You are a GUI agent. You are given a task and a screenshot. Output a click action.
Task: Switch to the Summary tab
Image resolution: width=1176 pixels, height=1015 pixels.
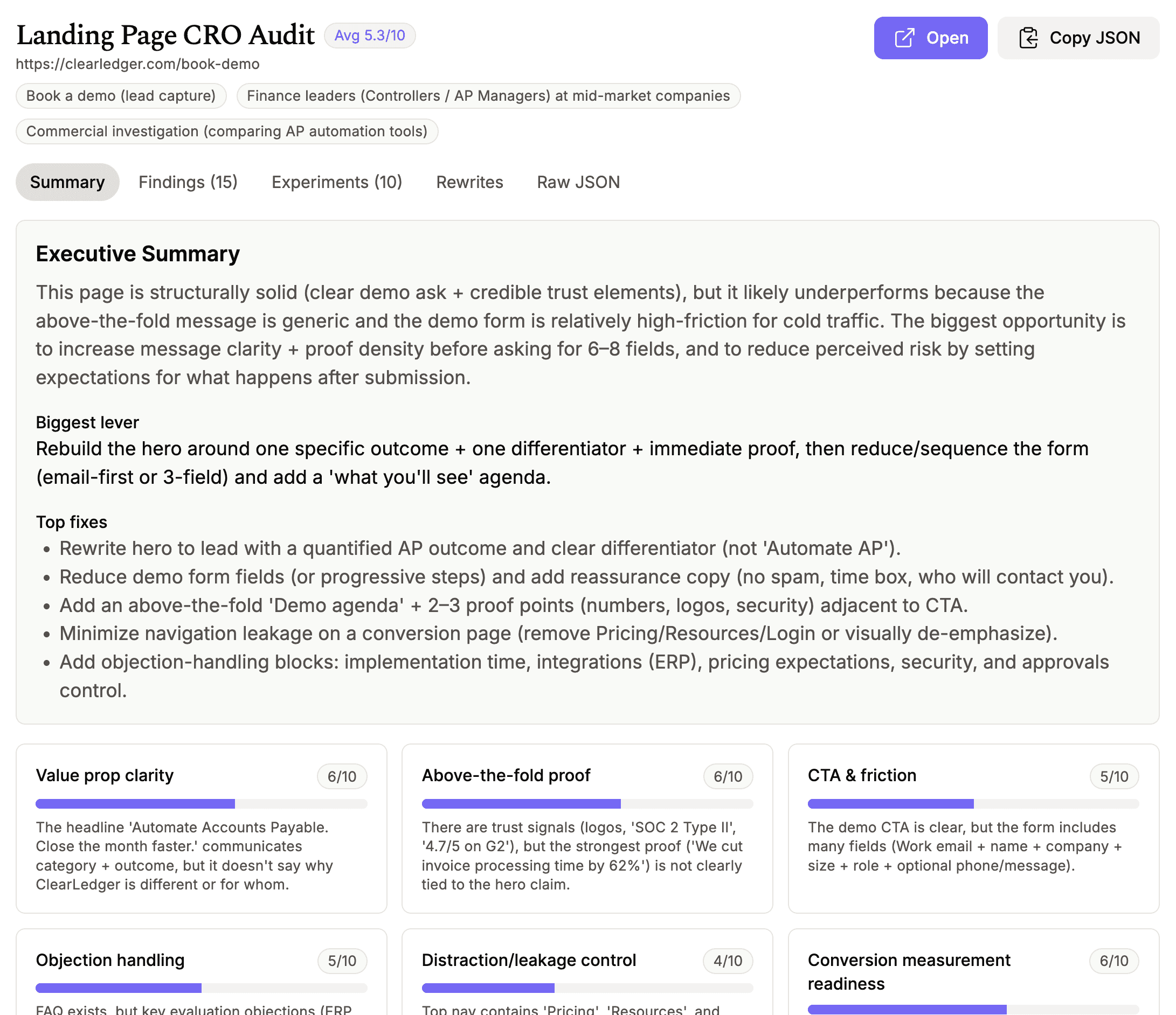[x=67, y=182]
